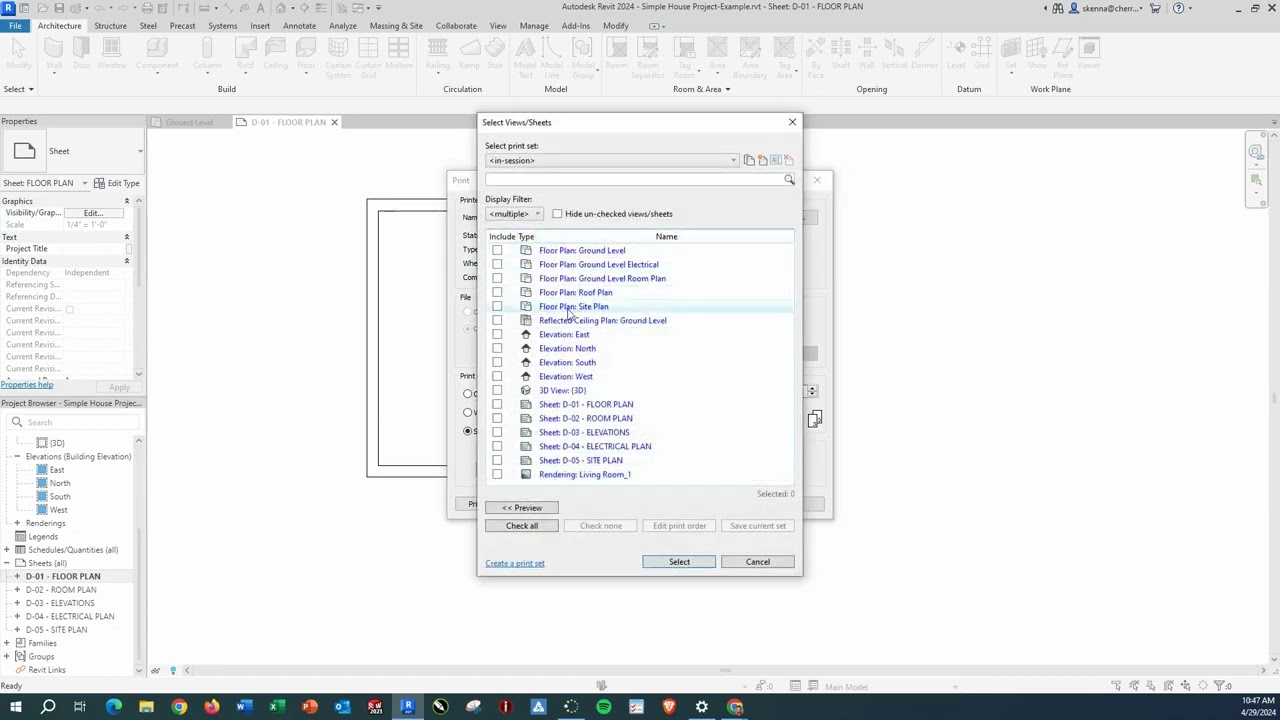Check the Rendering: Living Room_1 box
This screenshot has width=1280, height=720.
497,475
